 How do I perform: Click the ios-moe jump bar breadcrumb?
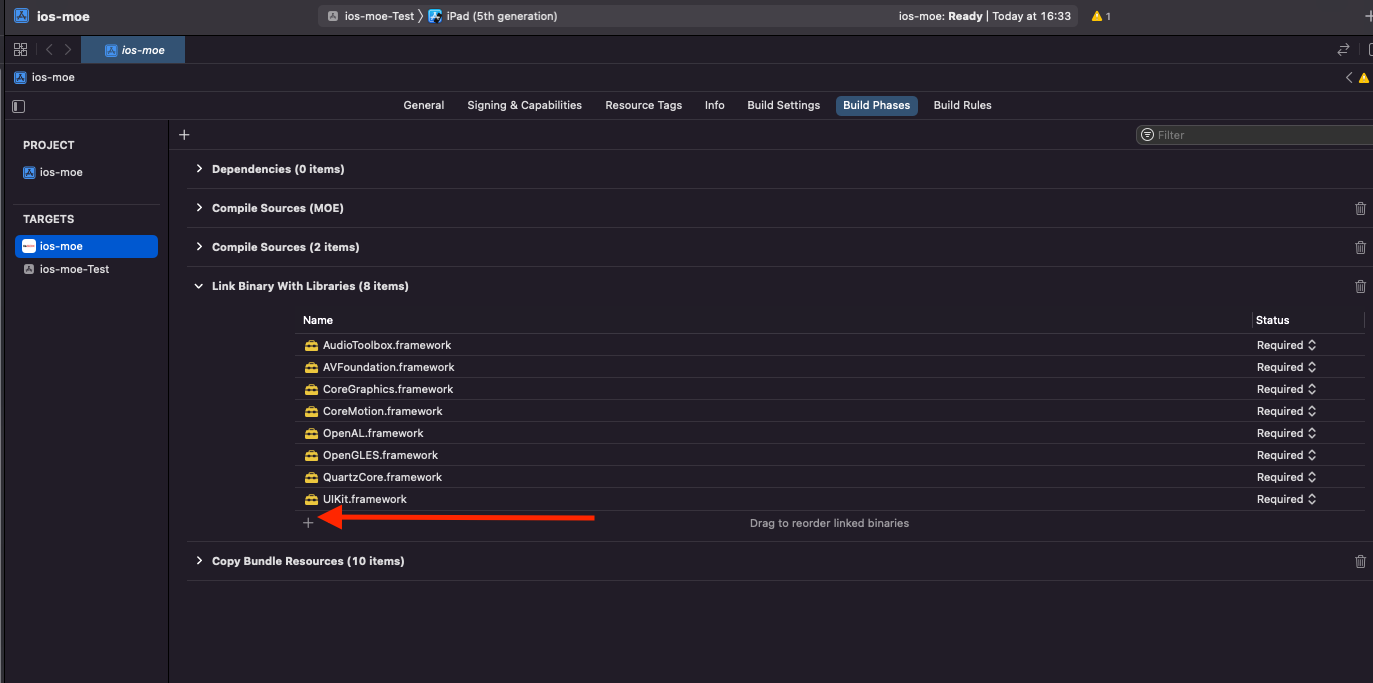click(x=44, y=77)
